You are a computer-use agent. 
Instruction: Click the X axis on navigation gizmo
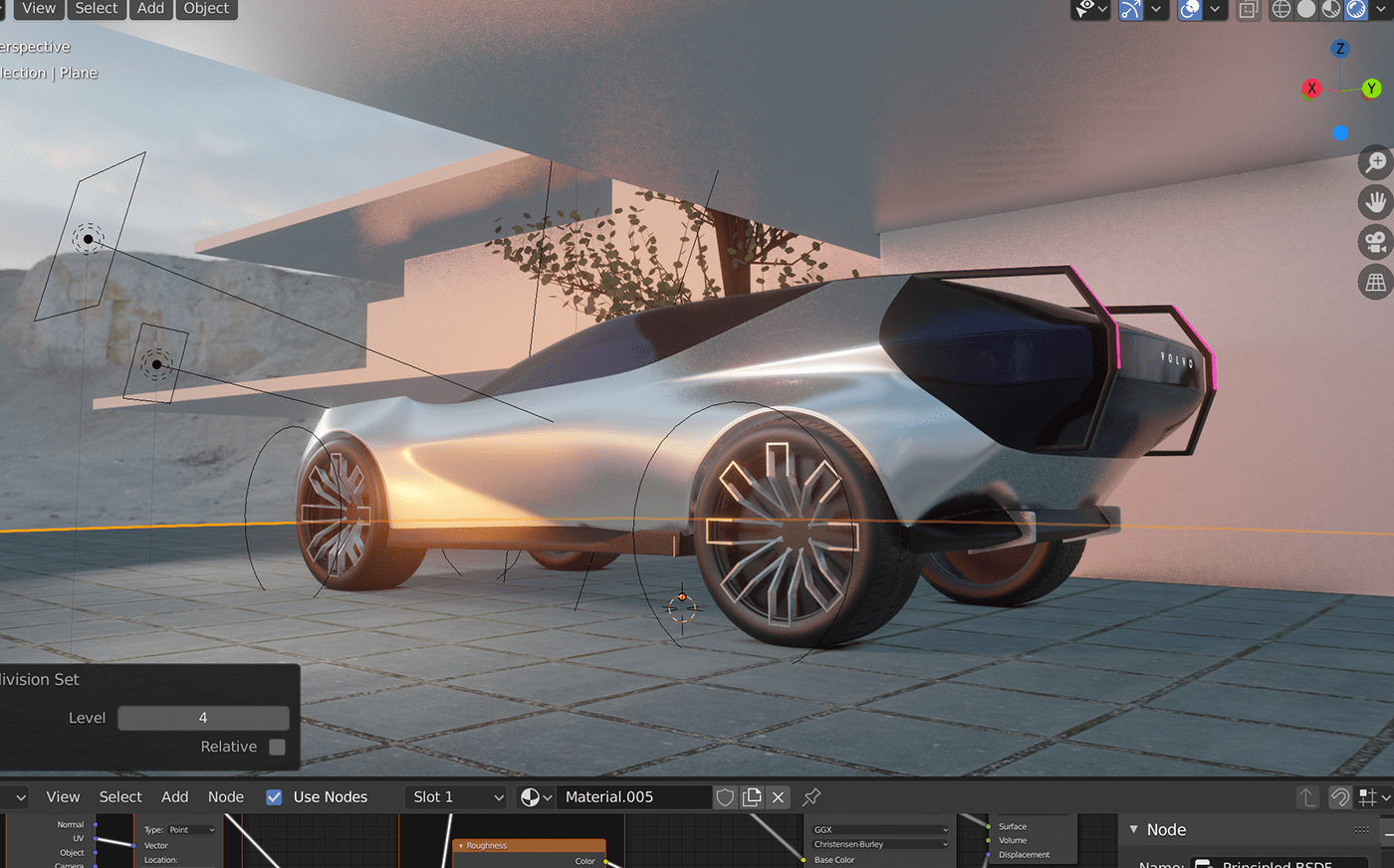[1311, 89]
